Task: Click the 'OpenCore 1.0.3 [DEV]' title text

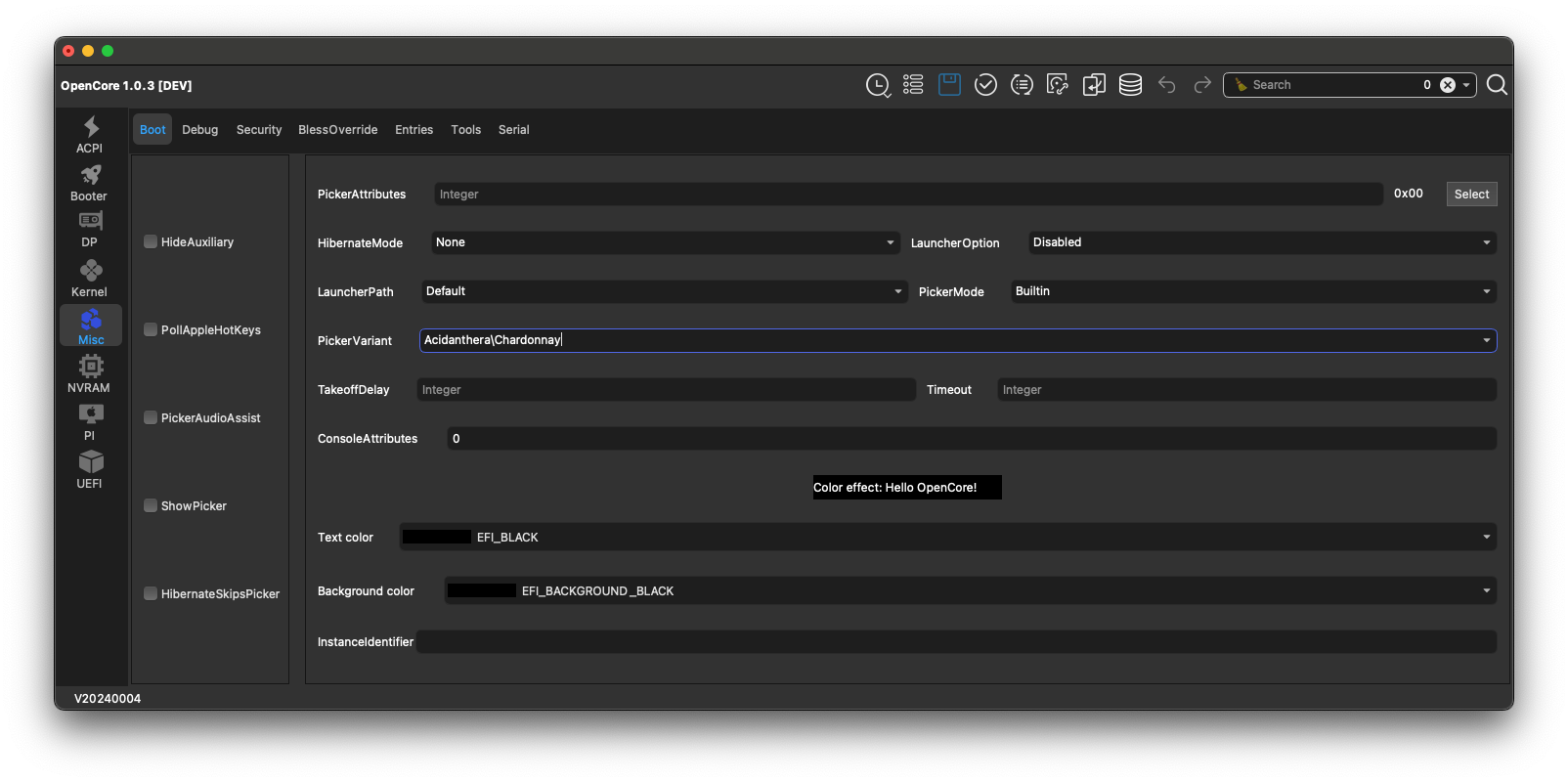Action: 126,85
